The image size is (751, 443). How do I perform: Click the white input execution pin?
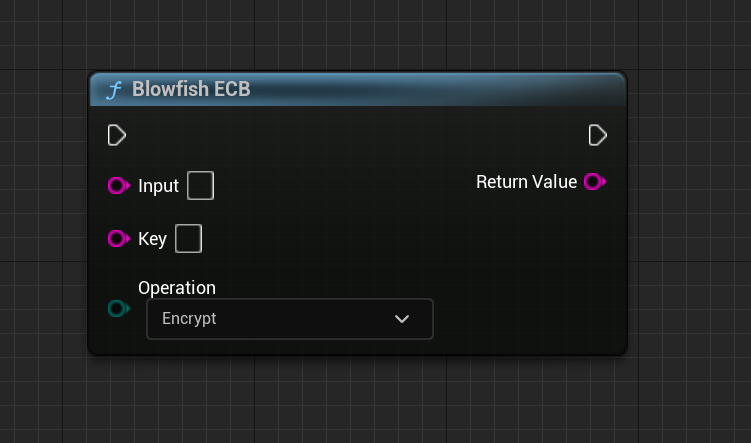[x=116, y=135]
